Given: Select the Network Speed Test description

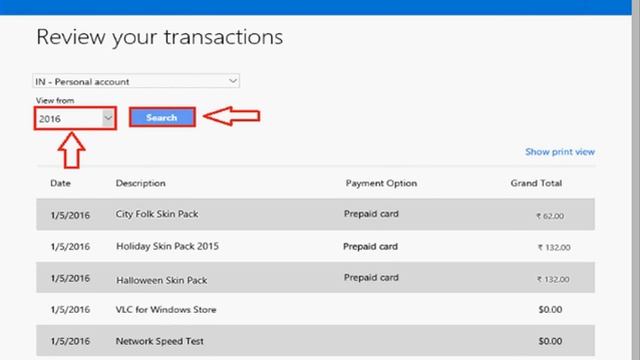Looking at the screenshot, I should pyautogui.click(x=160, y=341).
